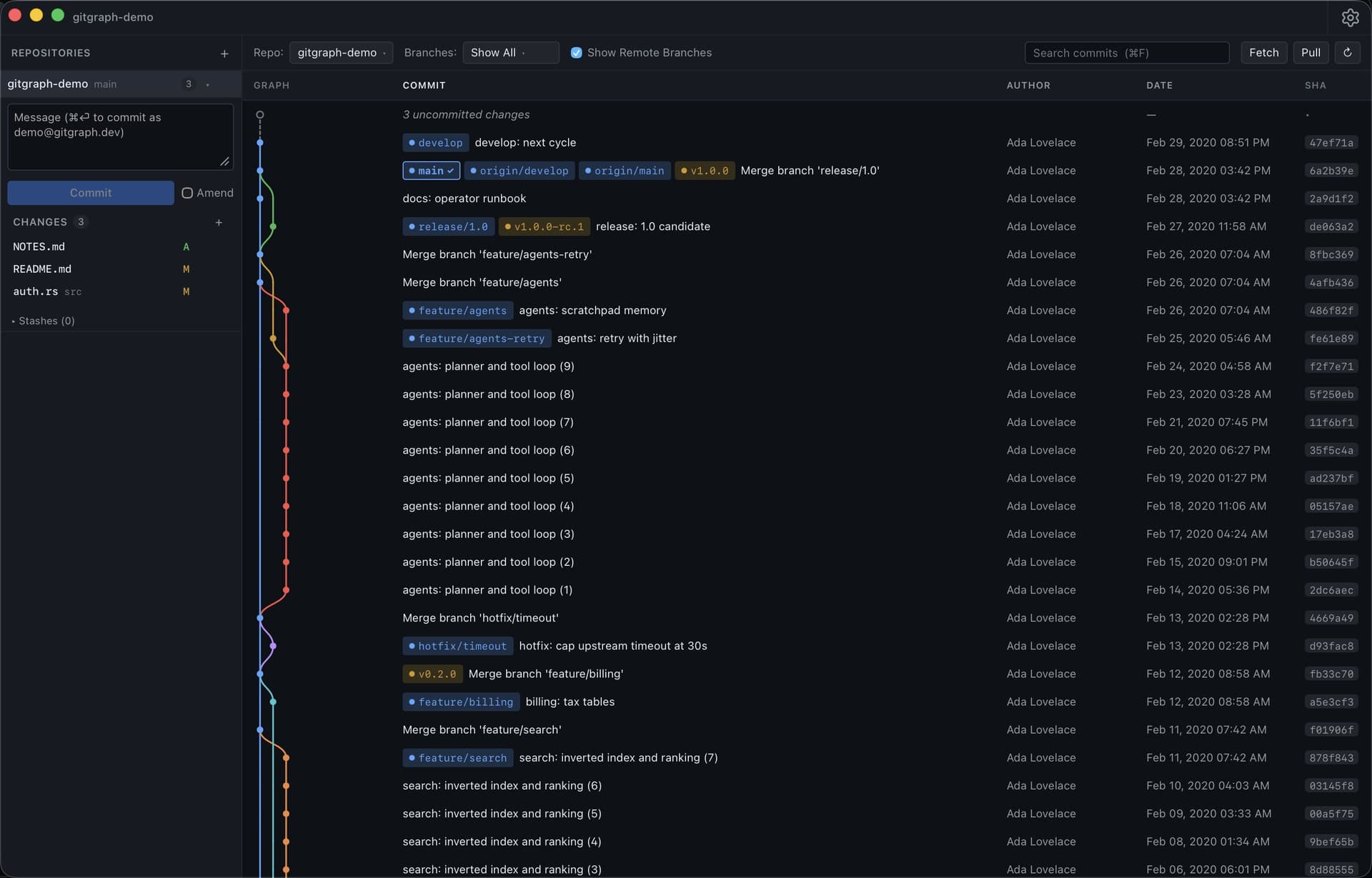
Task: Stage all changes with the plus icon
Action: click(x=219, y=222)
